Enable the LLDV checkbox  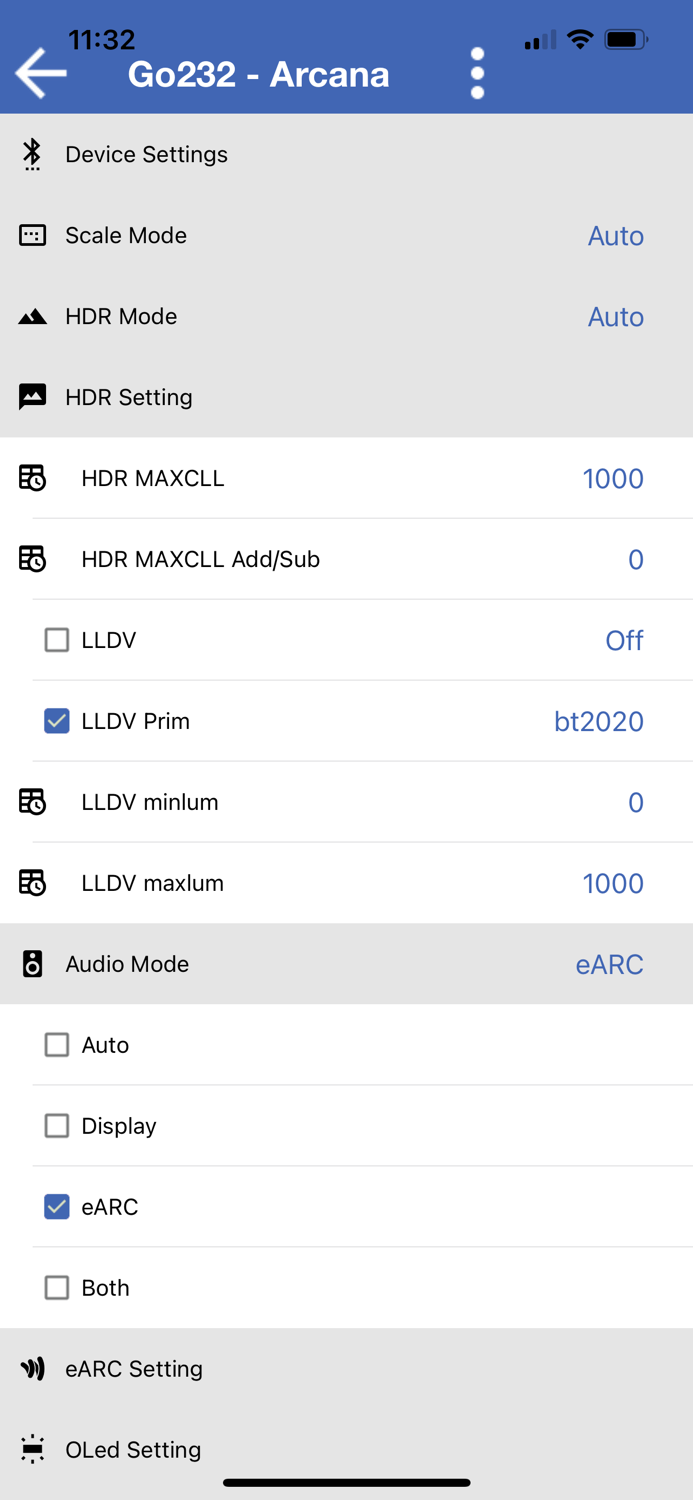[x=57, y=640]
